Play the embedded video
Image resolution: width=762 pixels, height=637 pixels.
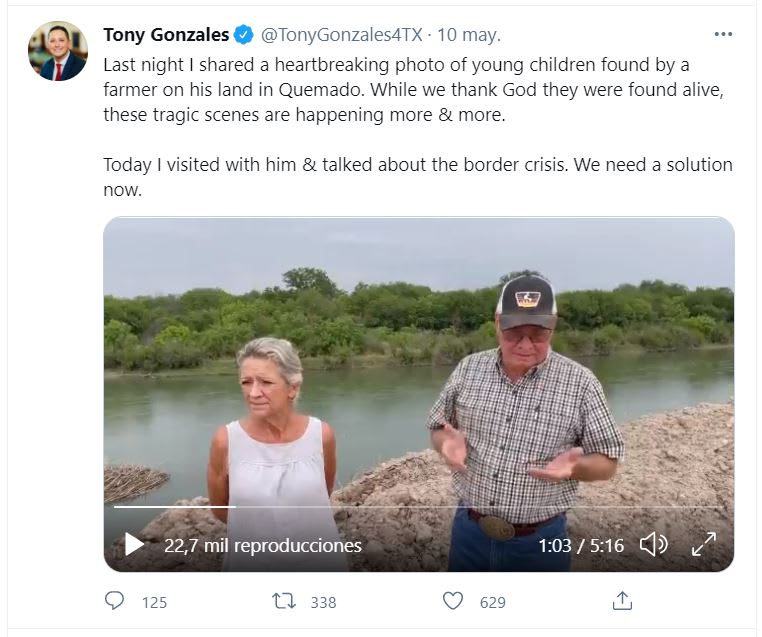pyautogui.click(x=134, y=545)
